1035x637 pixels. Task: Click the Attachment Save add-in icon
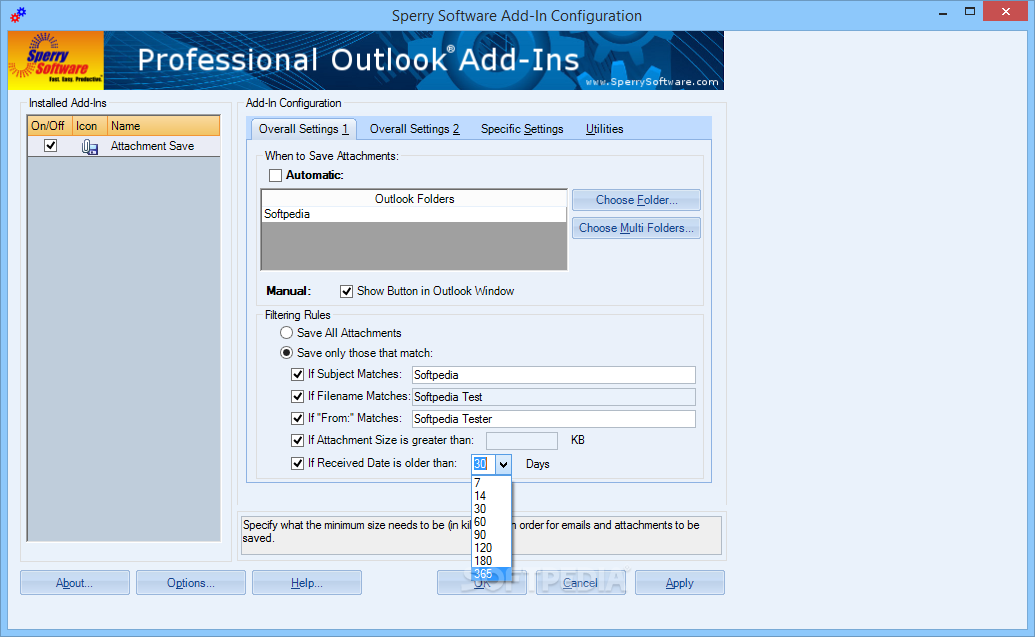(90, 147)
